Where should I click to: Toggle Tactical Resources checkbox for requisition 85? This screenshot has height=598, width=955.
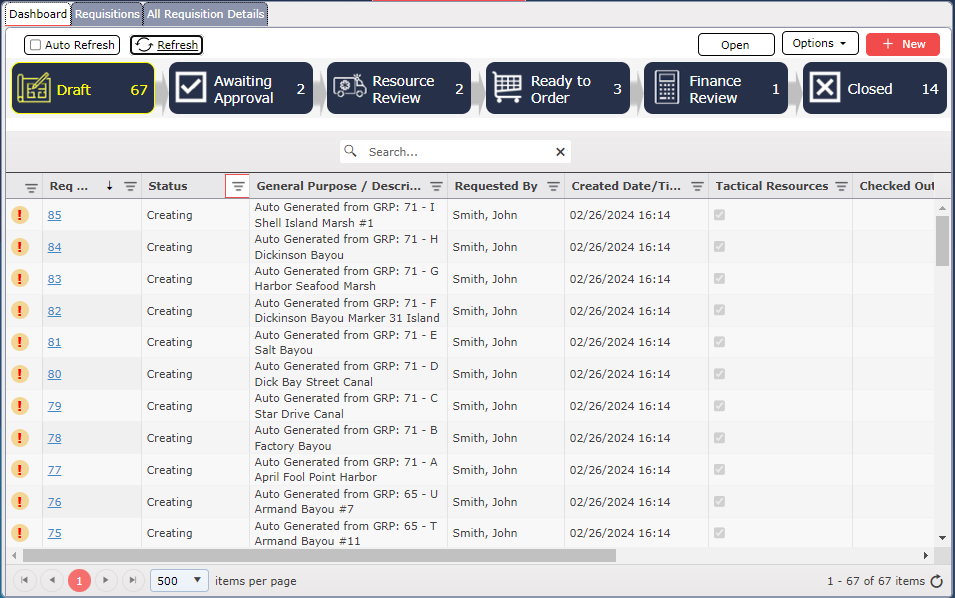point(719,215)
